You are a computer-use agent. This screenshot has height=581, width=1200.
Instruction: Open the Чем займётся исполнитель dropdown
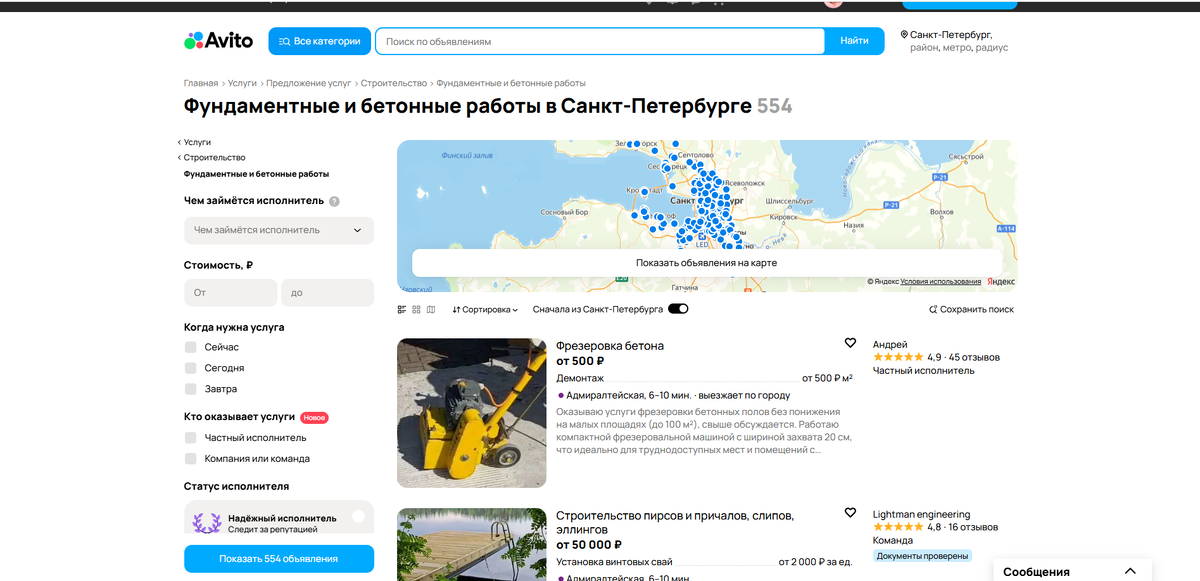278,230
